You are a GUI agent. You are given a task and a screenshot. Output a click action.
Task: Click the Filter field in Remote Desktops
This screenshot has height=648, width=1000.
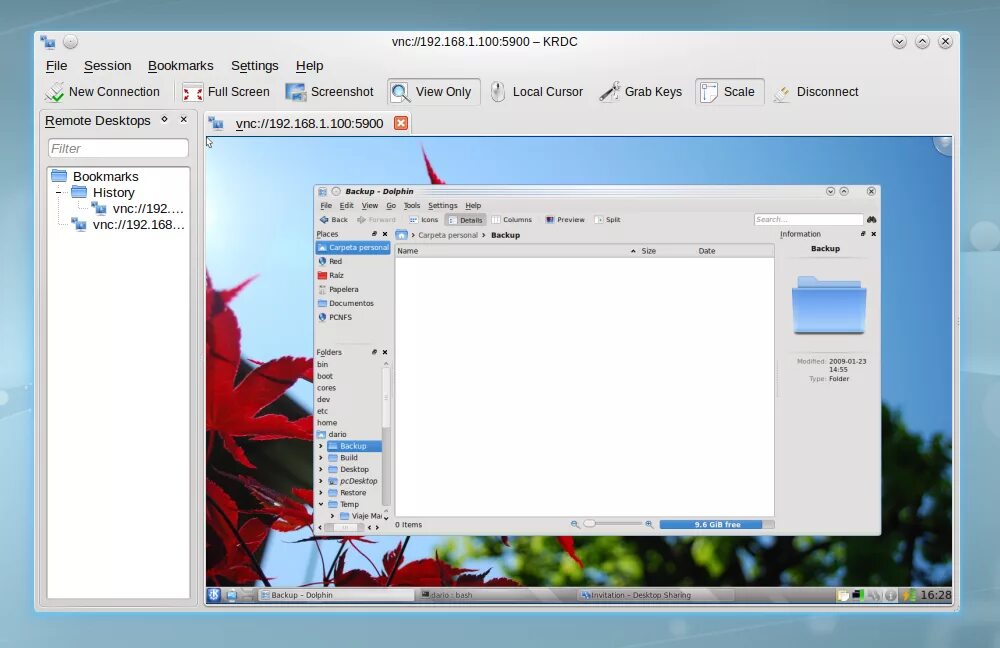[x=118, y=149]
